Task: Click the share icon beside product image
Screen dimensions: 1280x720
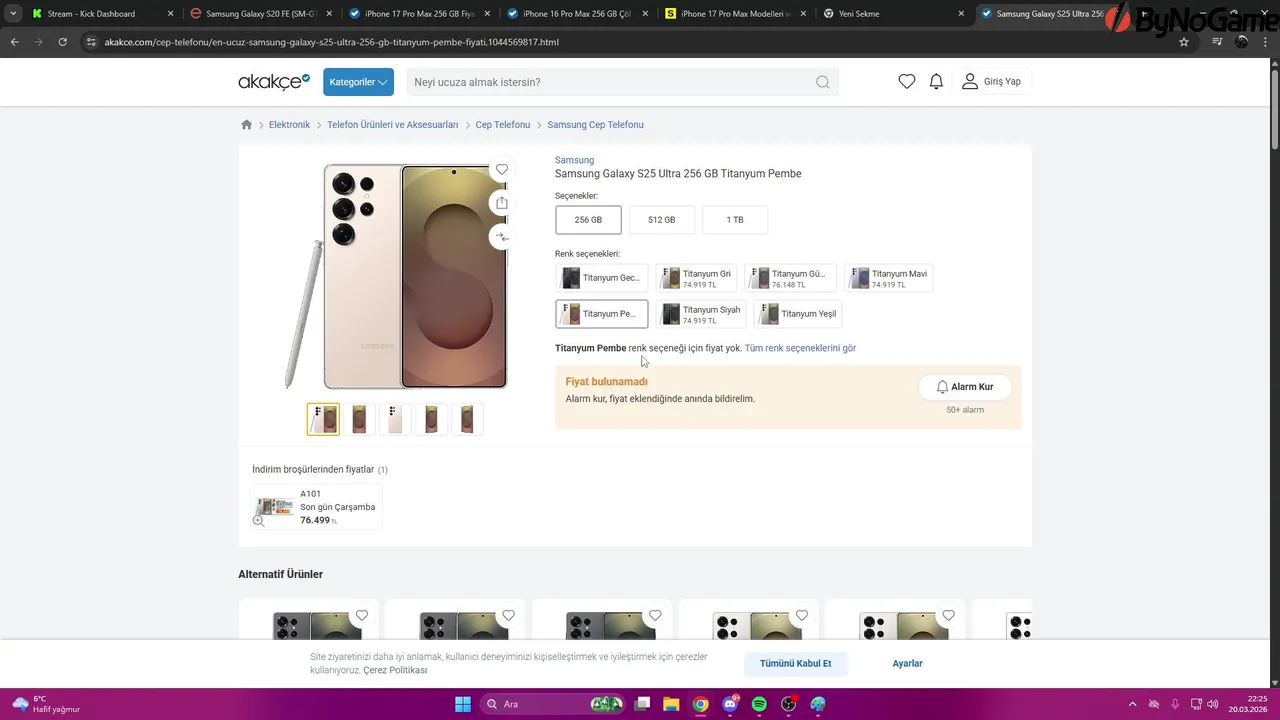Action: click(x=502, y=203)
